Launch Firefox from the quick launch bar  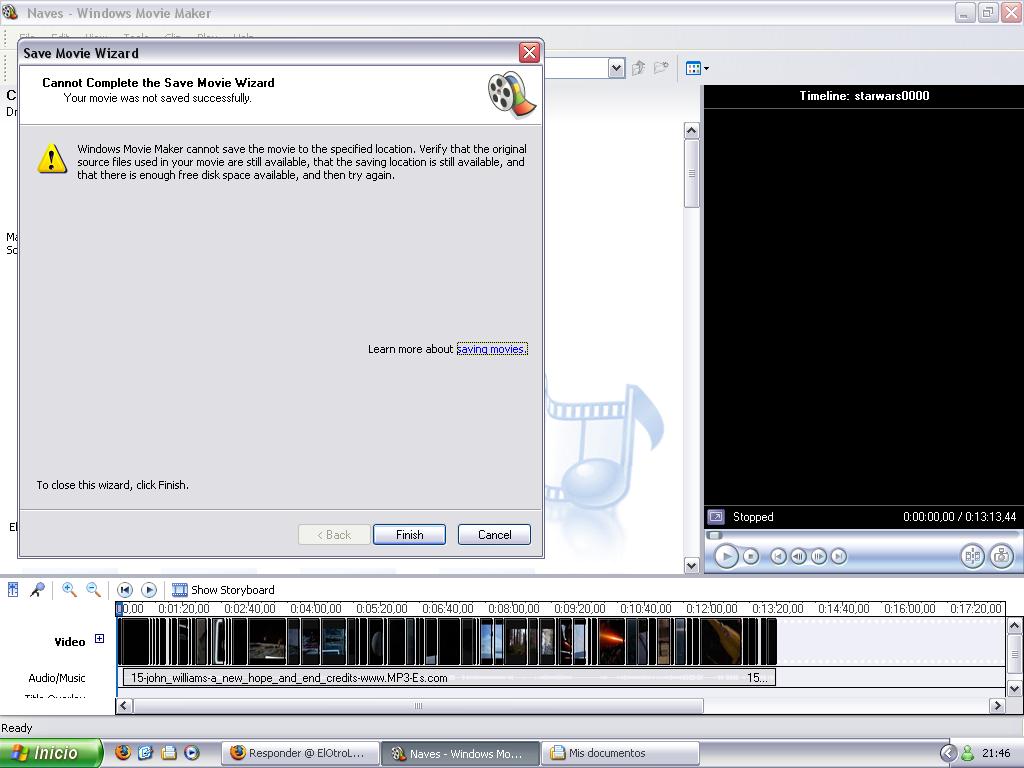click(122, 752)
